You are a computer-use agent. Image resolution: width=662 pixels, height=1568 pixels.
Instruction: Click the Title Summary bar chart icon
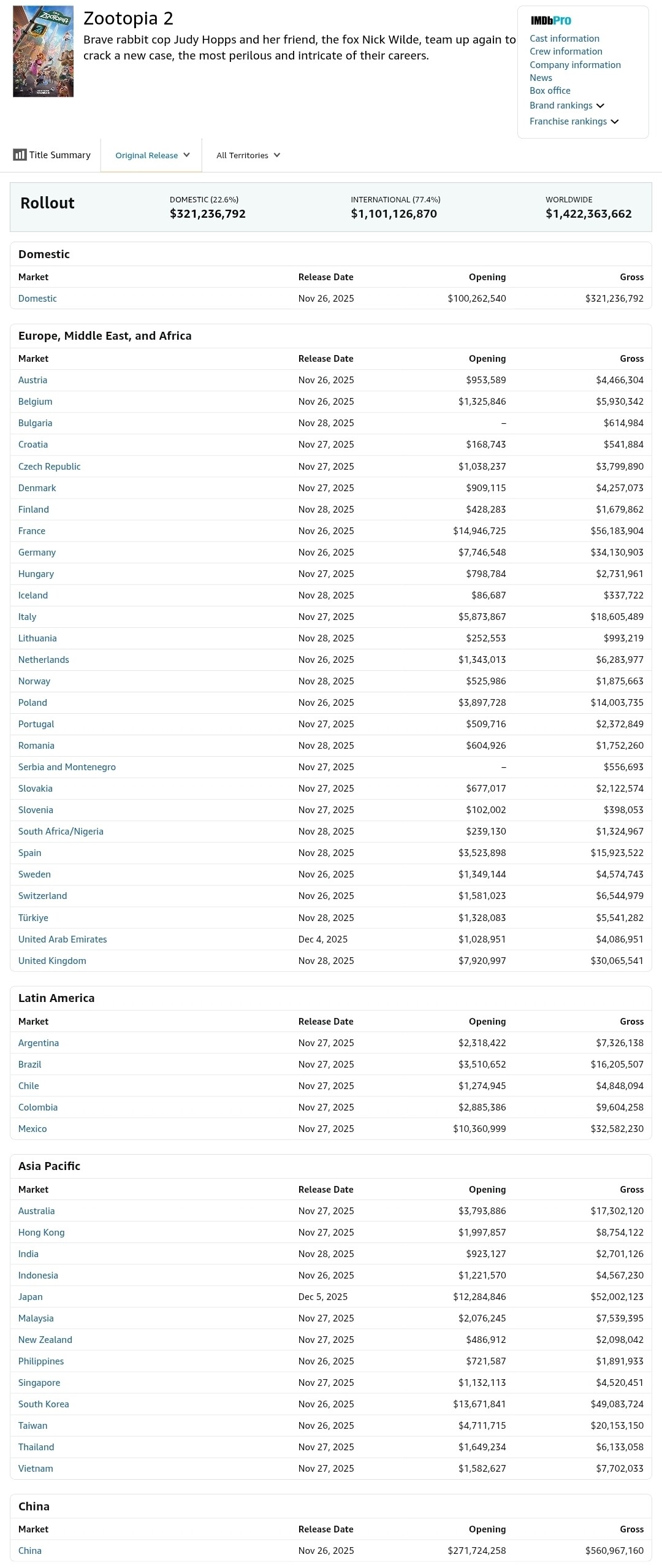click(20, 155)
